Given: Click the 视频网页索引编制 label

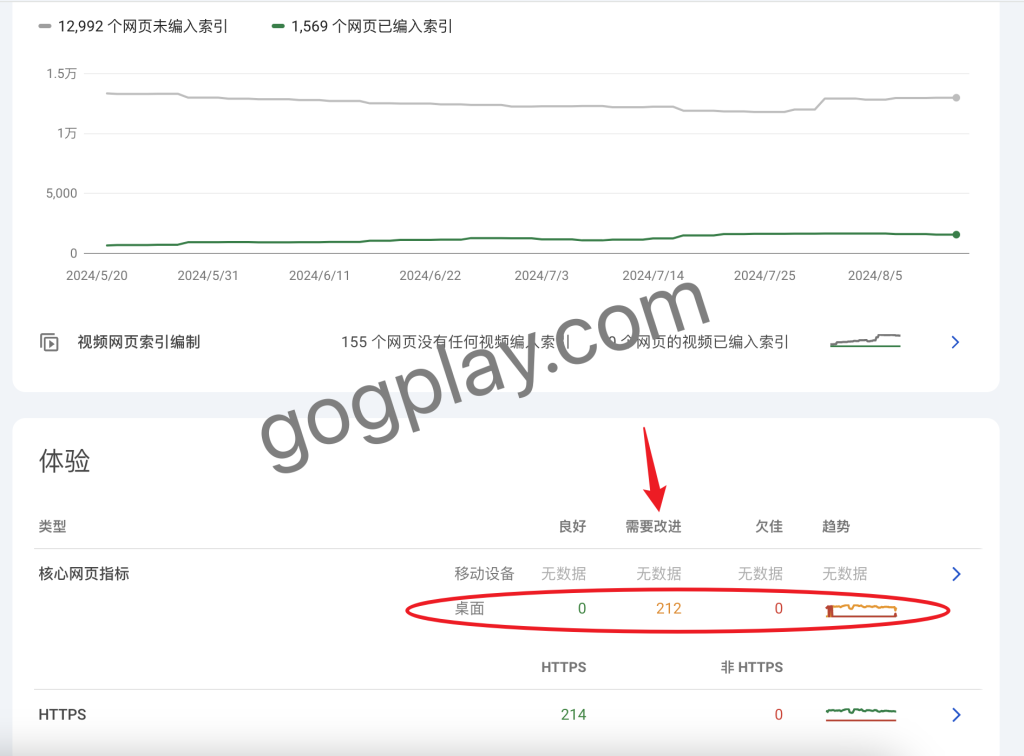Looking at the screenshot, I should [138, 342].
